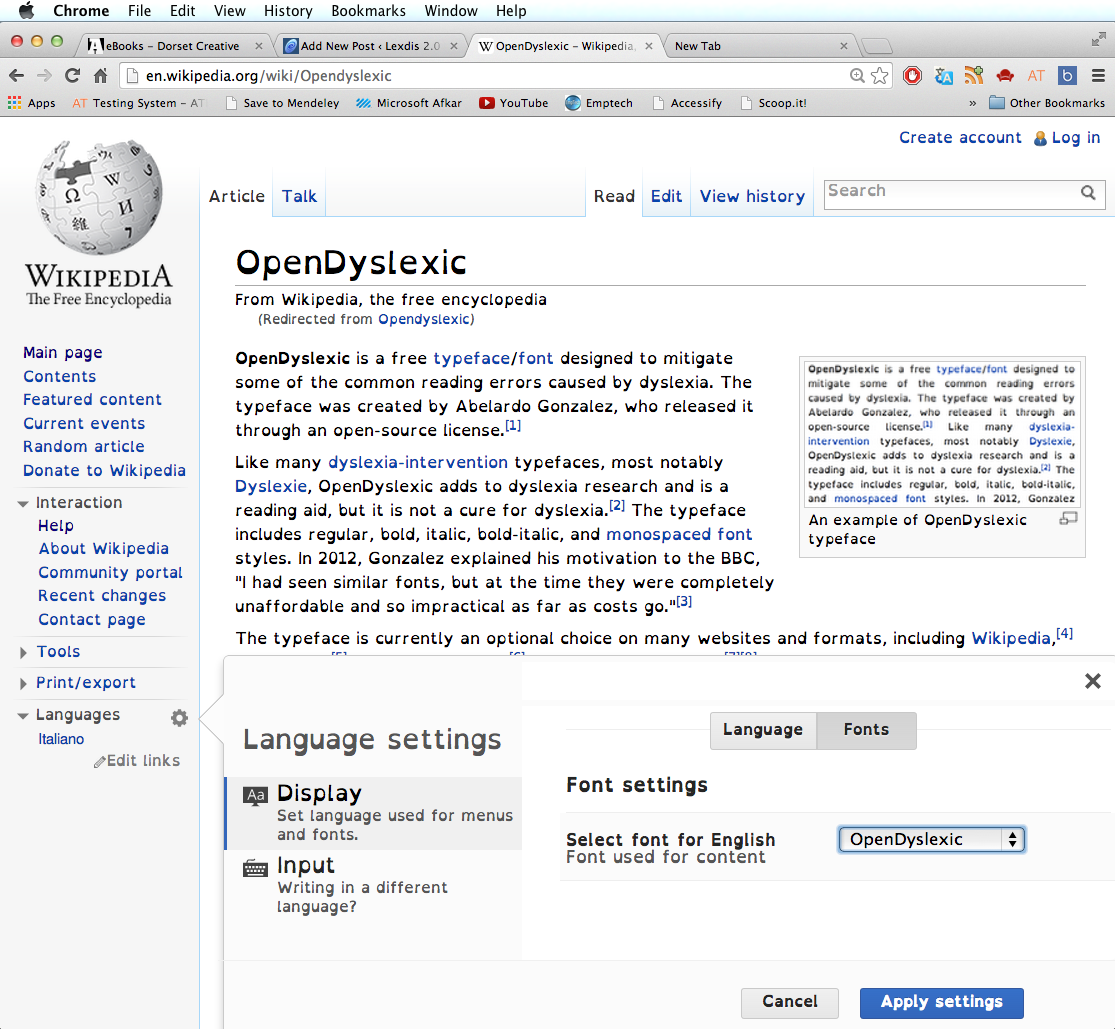
Task: Open the Emptech bookmark
Action: (x=599, y=103)
